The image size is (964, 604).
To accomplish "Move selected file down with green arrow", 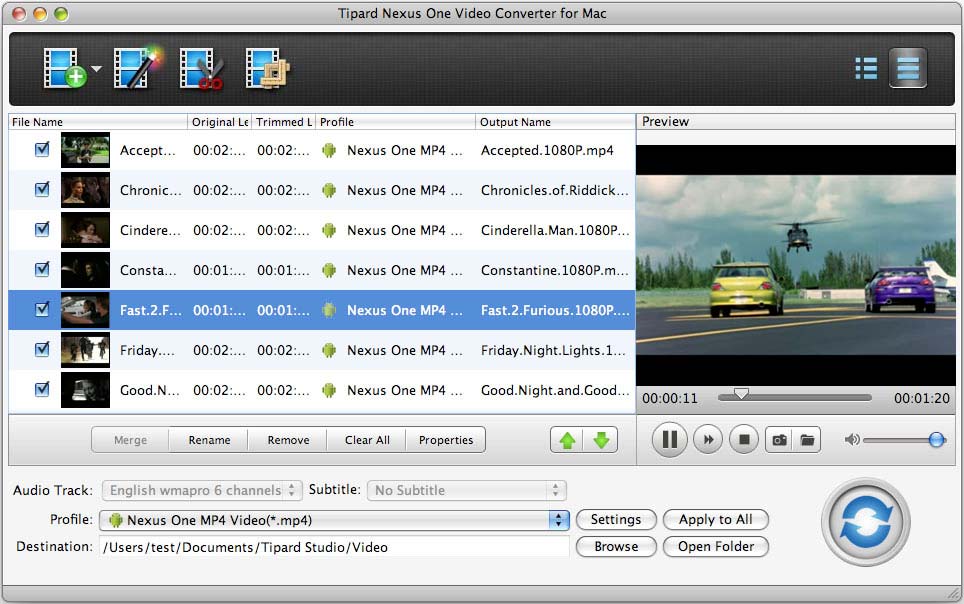I will click(x=601, y=440).
